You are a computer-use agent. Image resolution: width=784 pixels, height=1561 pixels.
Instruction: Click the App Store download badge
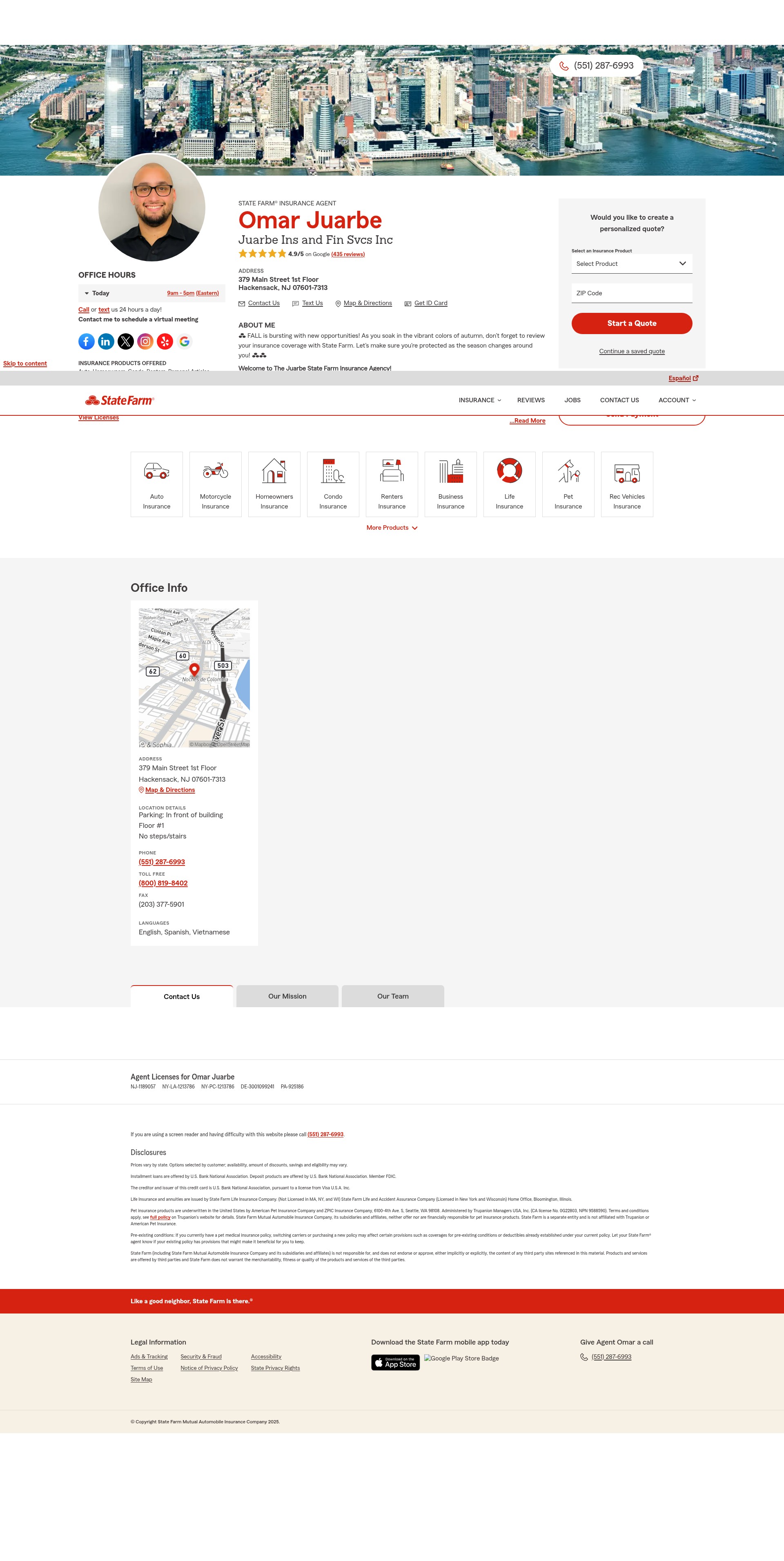pos(395,1362)
